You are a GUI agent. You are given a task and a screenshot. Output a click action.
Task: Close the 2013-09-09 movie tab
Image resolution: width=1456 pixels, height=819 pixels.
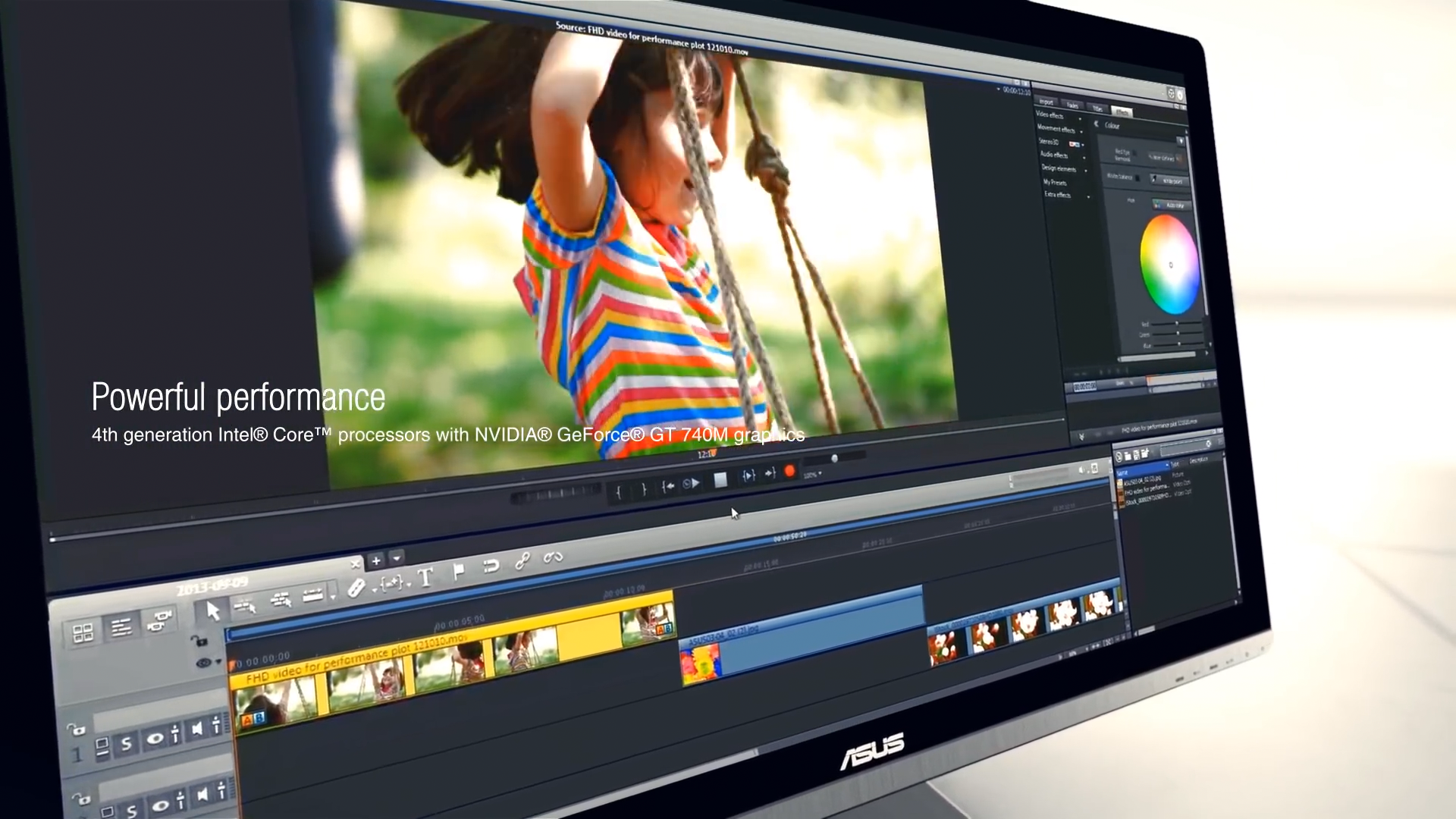pos(355,564)
